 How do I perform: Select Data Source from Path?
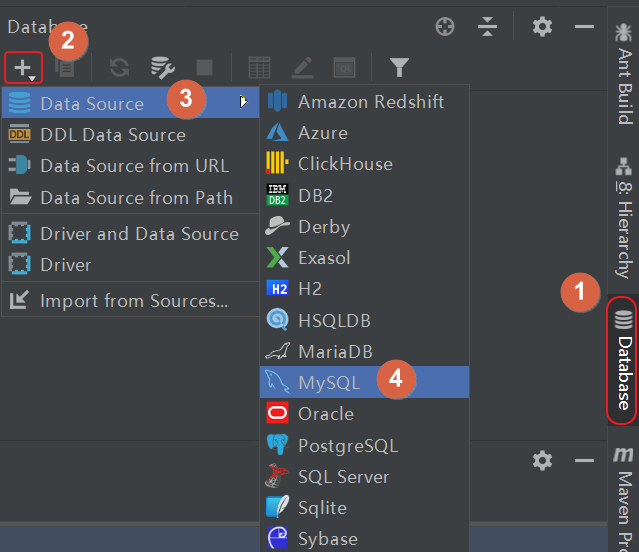pos(131,198)
